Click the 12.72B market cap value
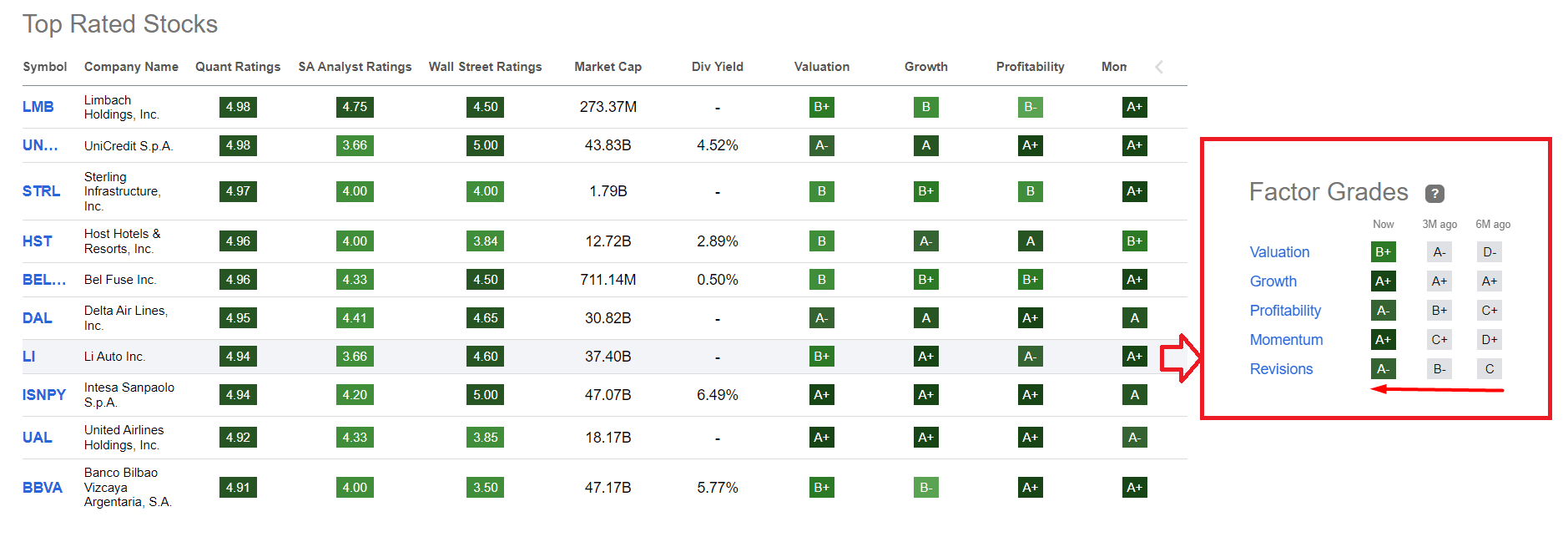 (x=608, y=241)
